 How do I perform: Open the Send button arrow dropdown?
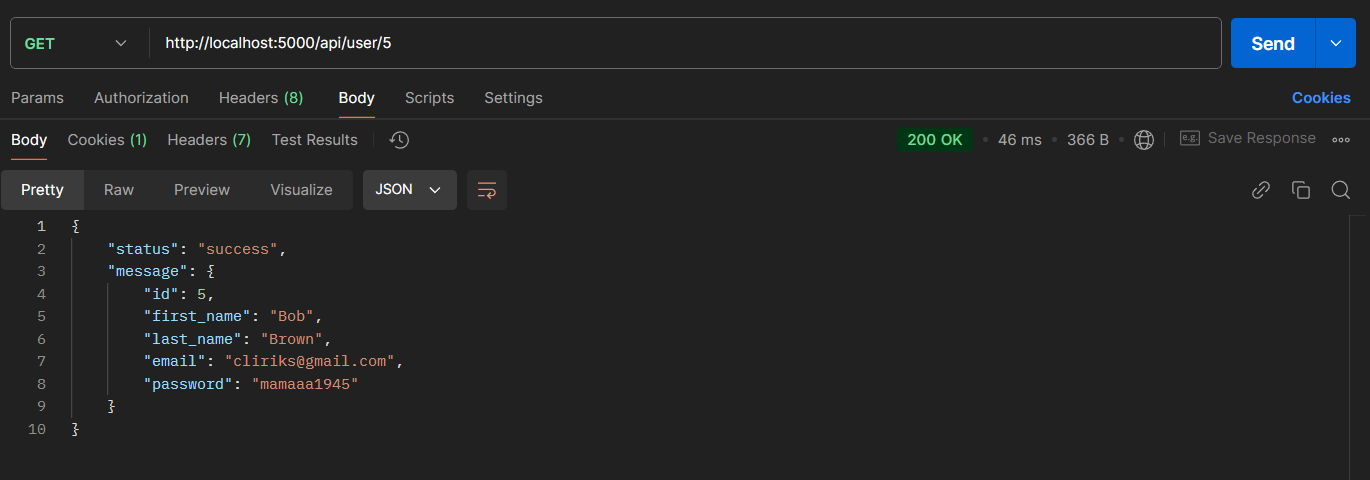pos(1335,43)
